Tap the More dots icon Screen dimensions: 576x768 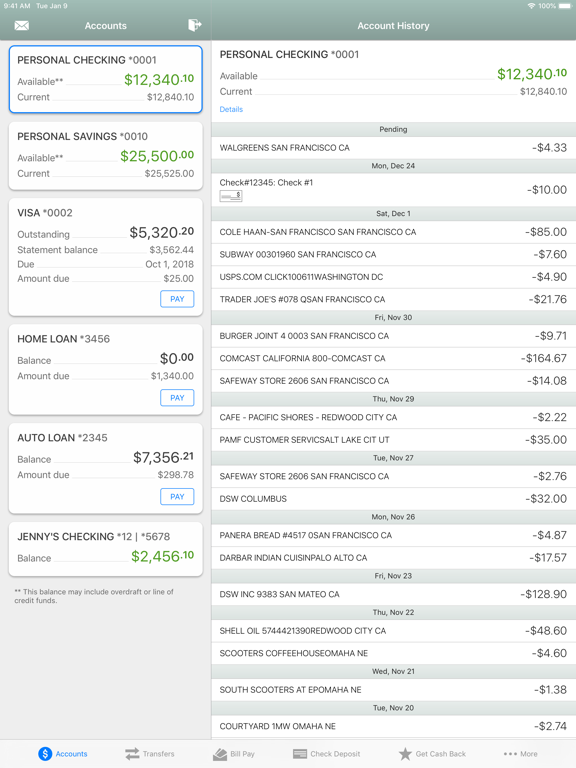pos(510,754)
